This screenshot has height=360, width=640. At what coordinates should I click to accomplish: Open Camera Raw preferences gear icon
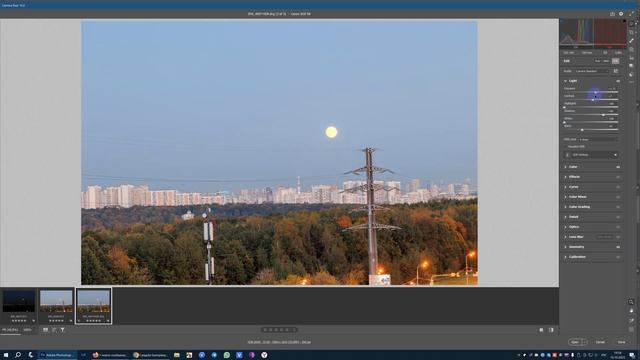(x=621, y=14)
